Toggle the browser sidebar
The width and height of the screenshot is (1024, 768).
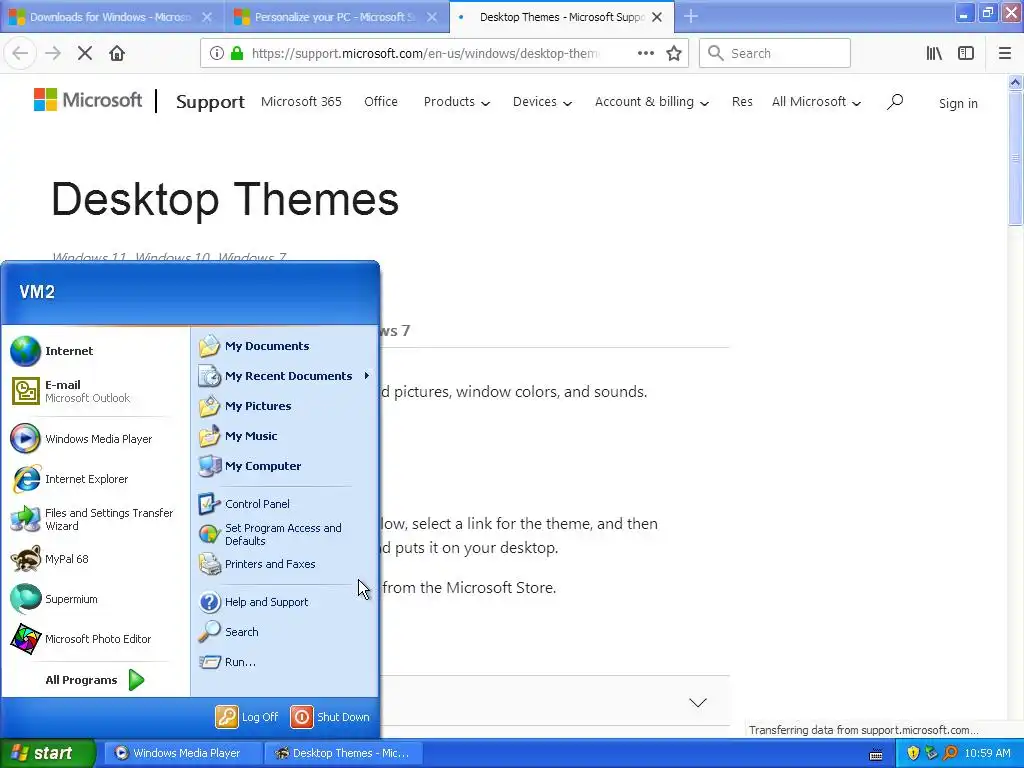point(966,53)
